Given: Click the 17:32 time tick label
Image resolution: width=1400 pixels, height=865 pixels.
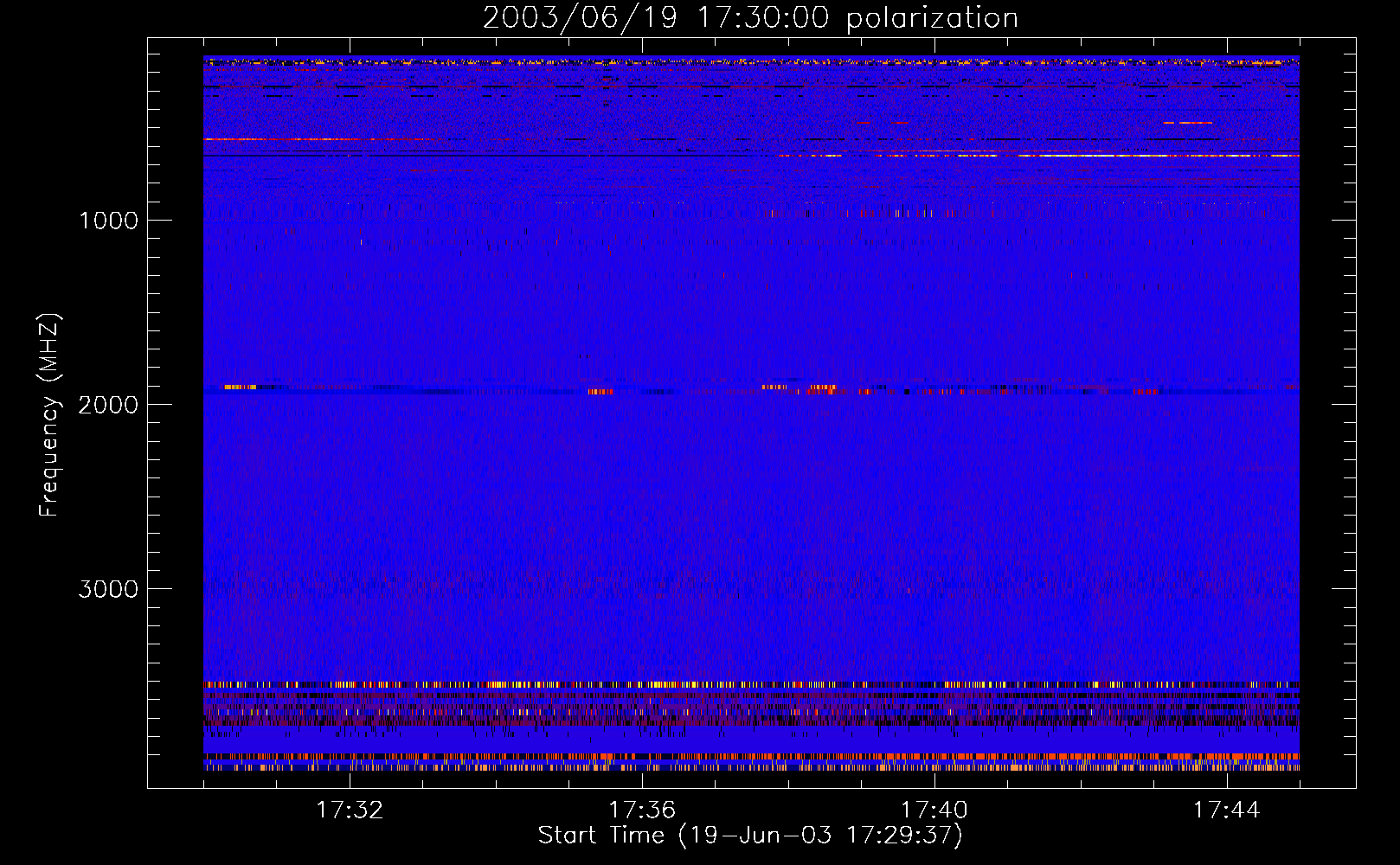Looking at the screenshot, I should pos(350,811).
